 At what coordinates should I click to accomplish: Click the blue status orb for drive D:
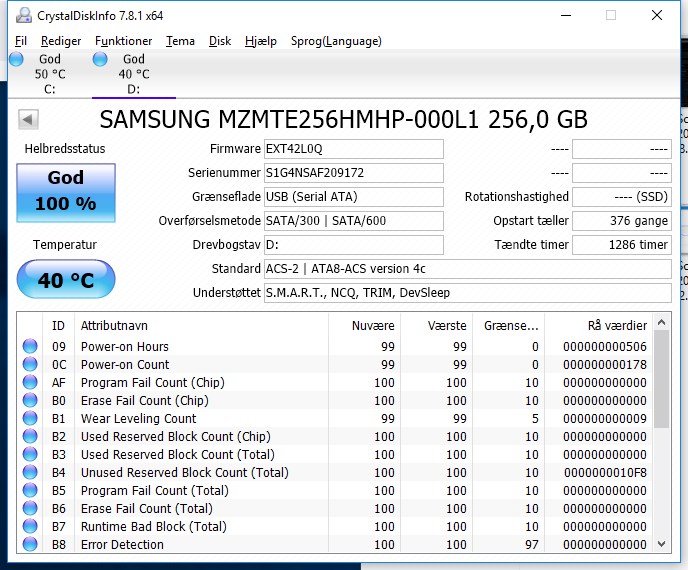(100, 59)
